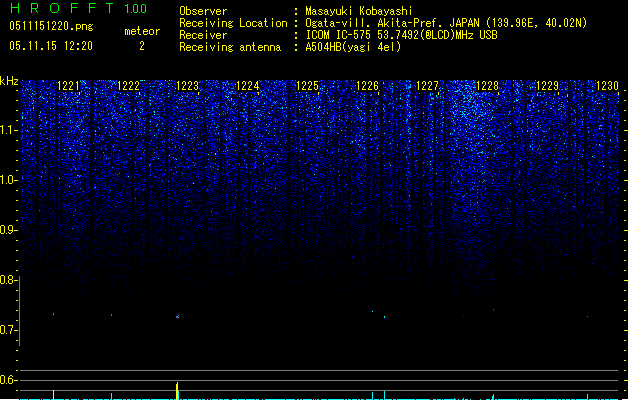The image size is (629, 400).
Task: Click the tall yellow power spike near 1223
Action: click(177, 391)
